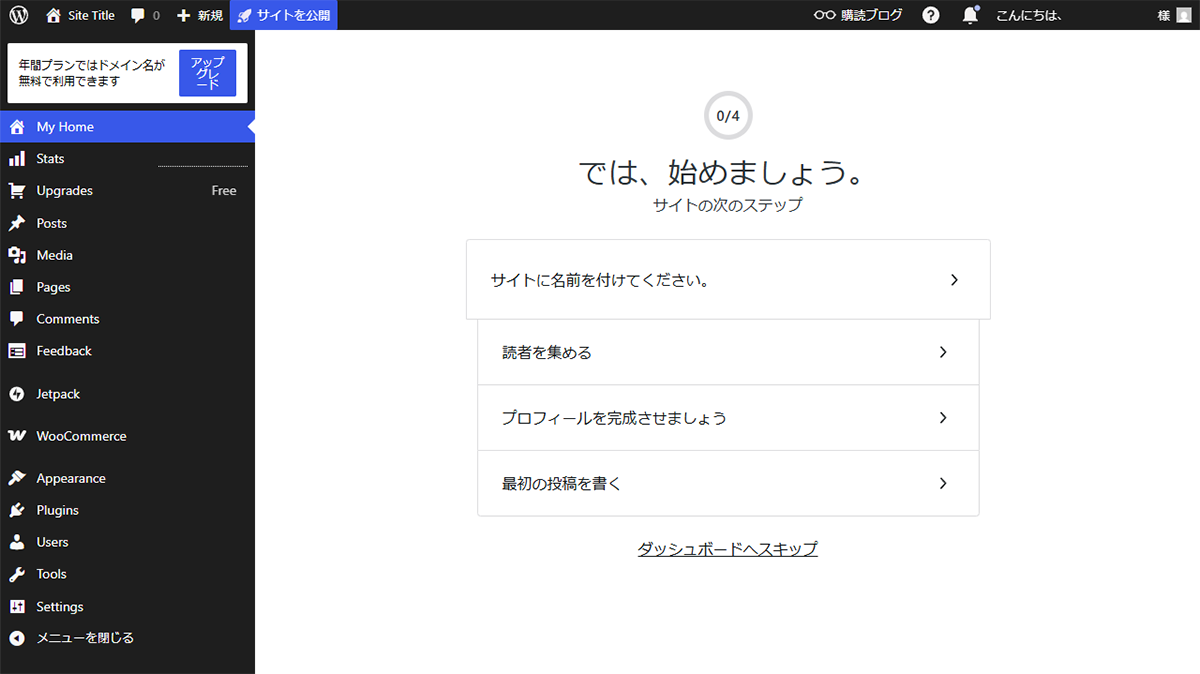
Task: Expand the 読者を集める chevron
Action: point(942,352)
